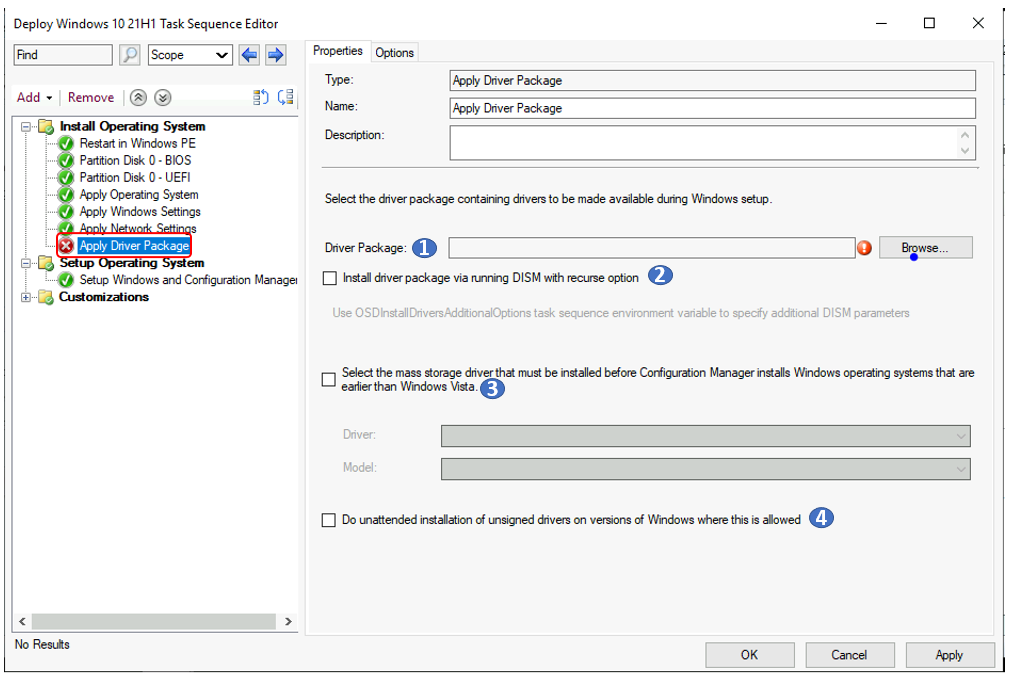
Task: Collapse the Install Operating System group
Action: [x=26, y=126]
